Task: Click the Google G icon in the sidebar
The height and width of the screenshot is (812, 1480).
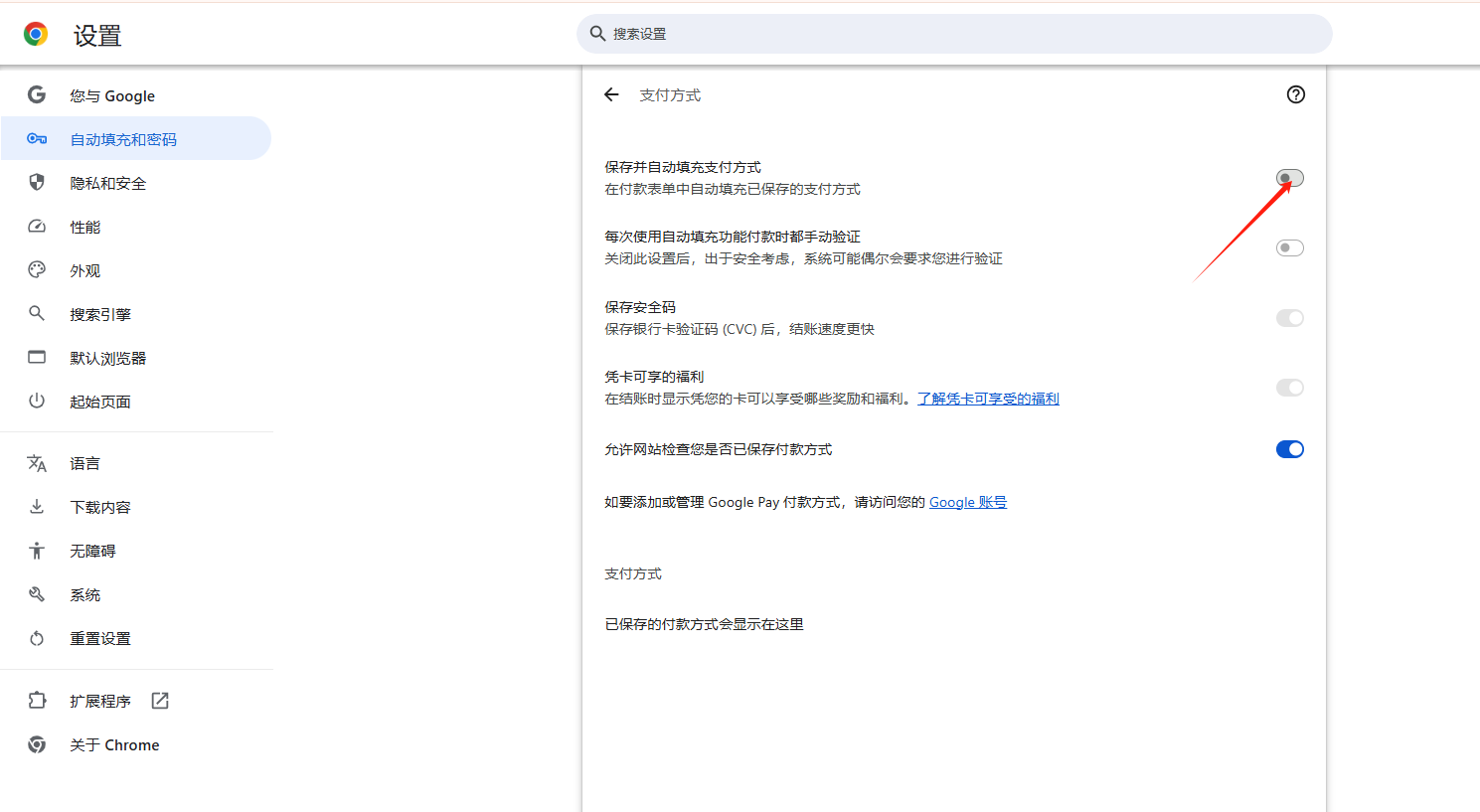Action: tap(37, 94)
